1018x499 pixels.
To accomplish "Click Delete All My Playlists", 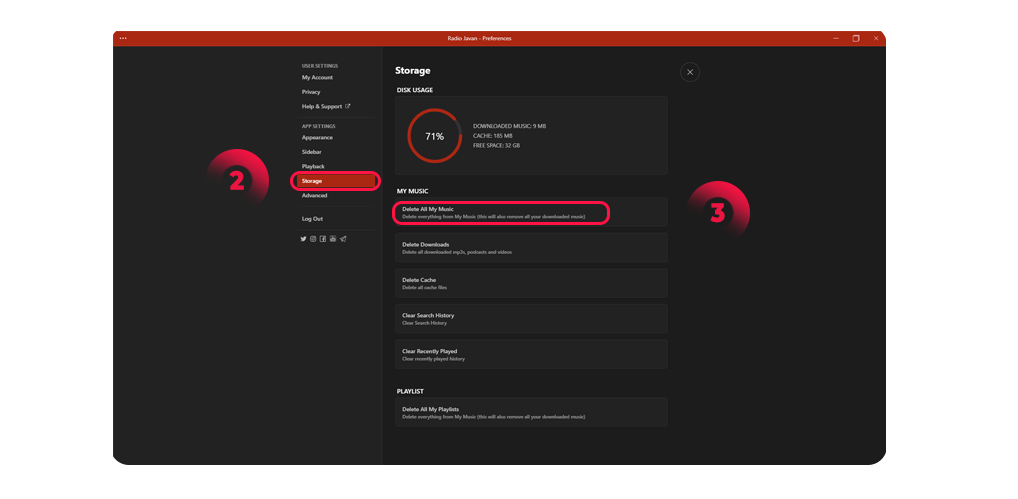I will (531, 412).
